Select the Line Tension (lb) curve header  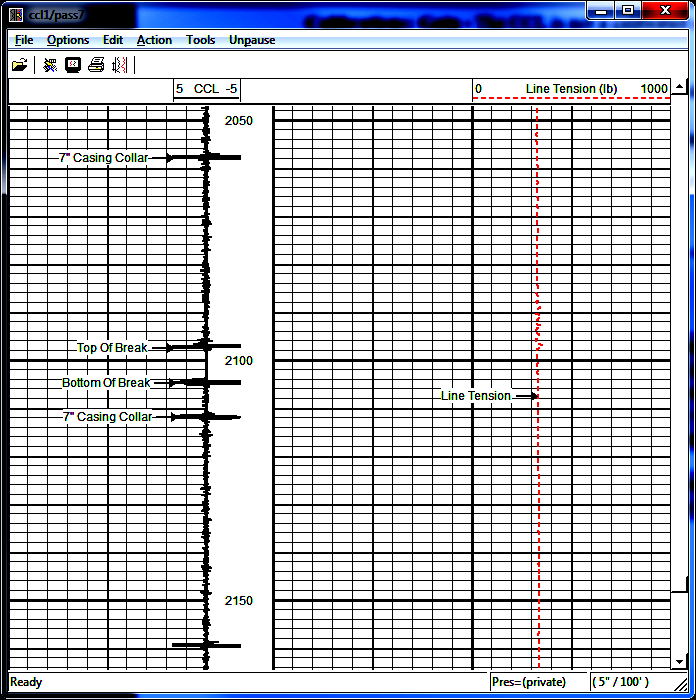(571, 89)
